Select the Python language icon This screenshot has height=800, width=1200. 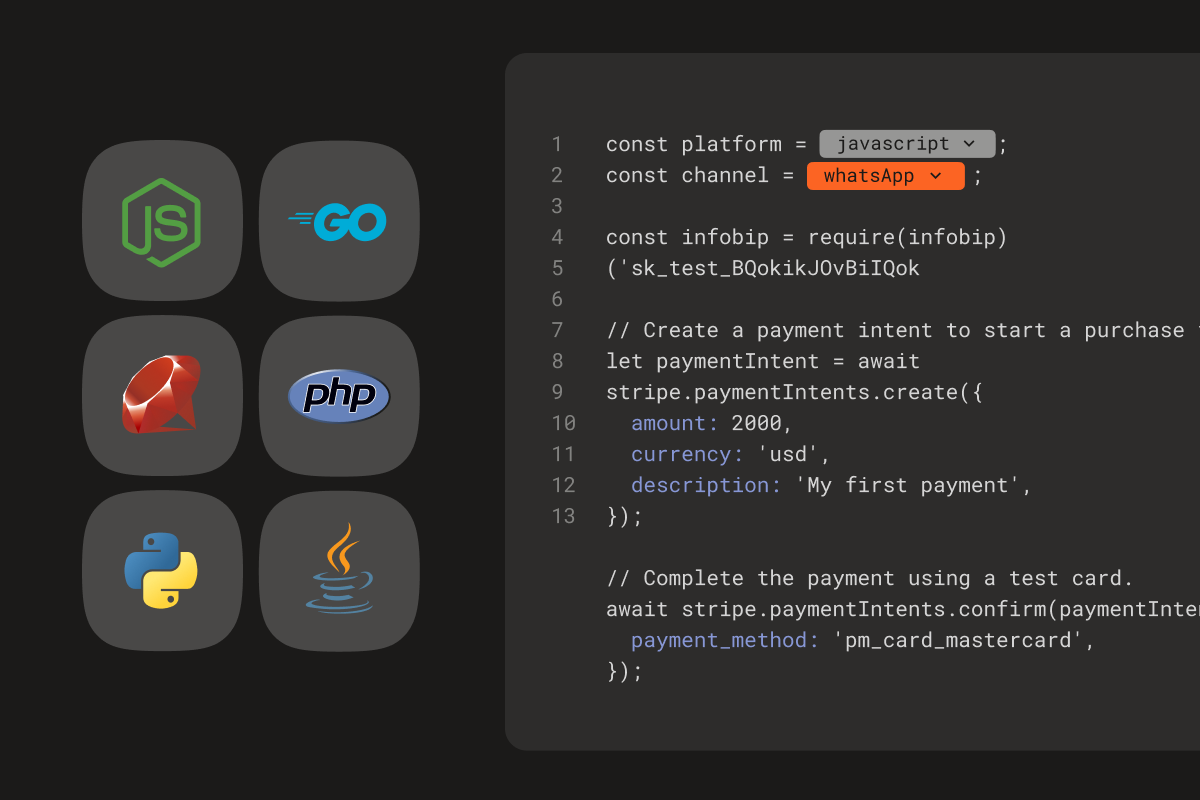coord(162,571)
